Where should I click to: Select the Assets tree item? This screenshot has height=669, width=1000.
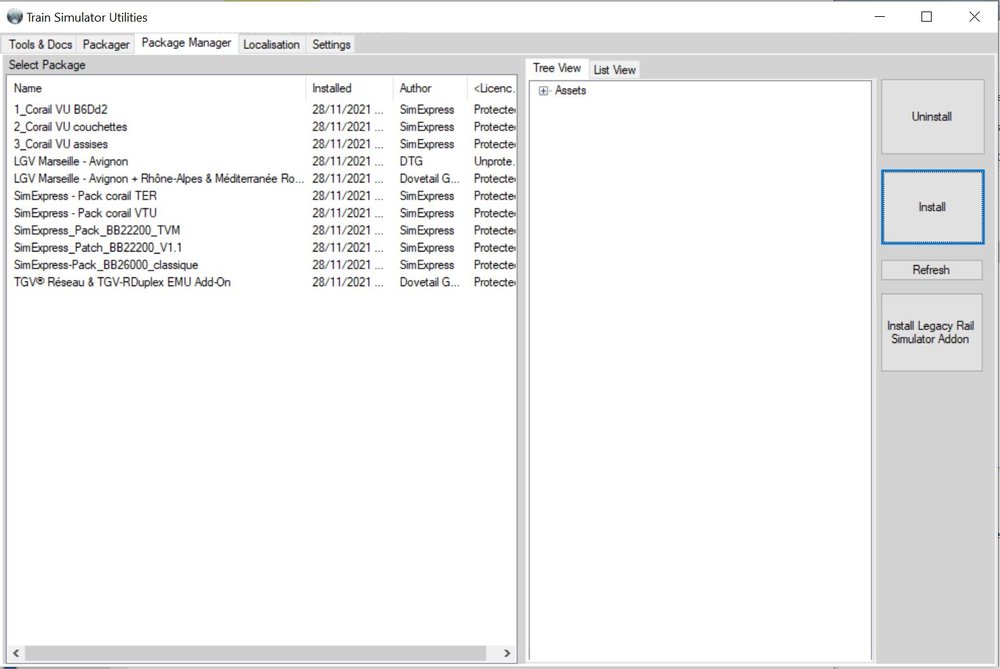(x=570, y=91)
